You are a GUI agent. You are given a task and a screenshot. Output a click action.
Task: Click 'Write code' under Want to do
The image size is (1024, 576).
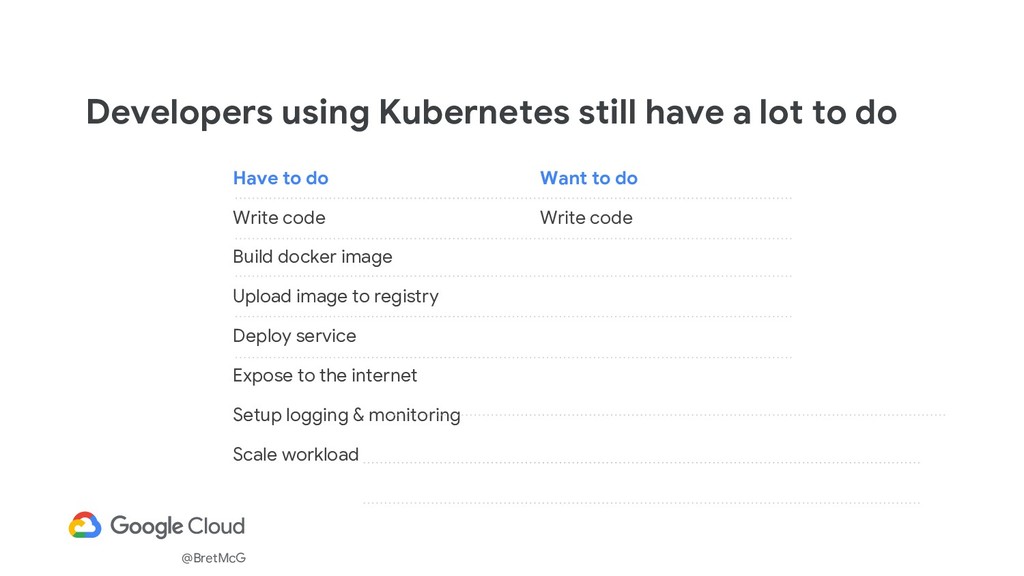tap(586, 217)
